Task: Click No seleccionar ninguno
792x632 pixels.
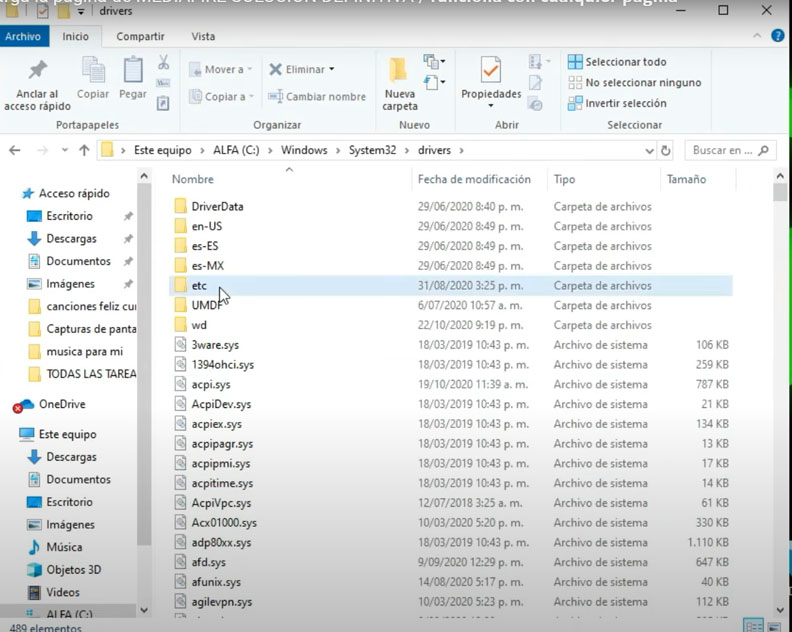Action: pyautogui.click(x=634, y=82)
